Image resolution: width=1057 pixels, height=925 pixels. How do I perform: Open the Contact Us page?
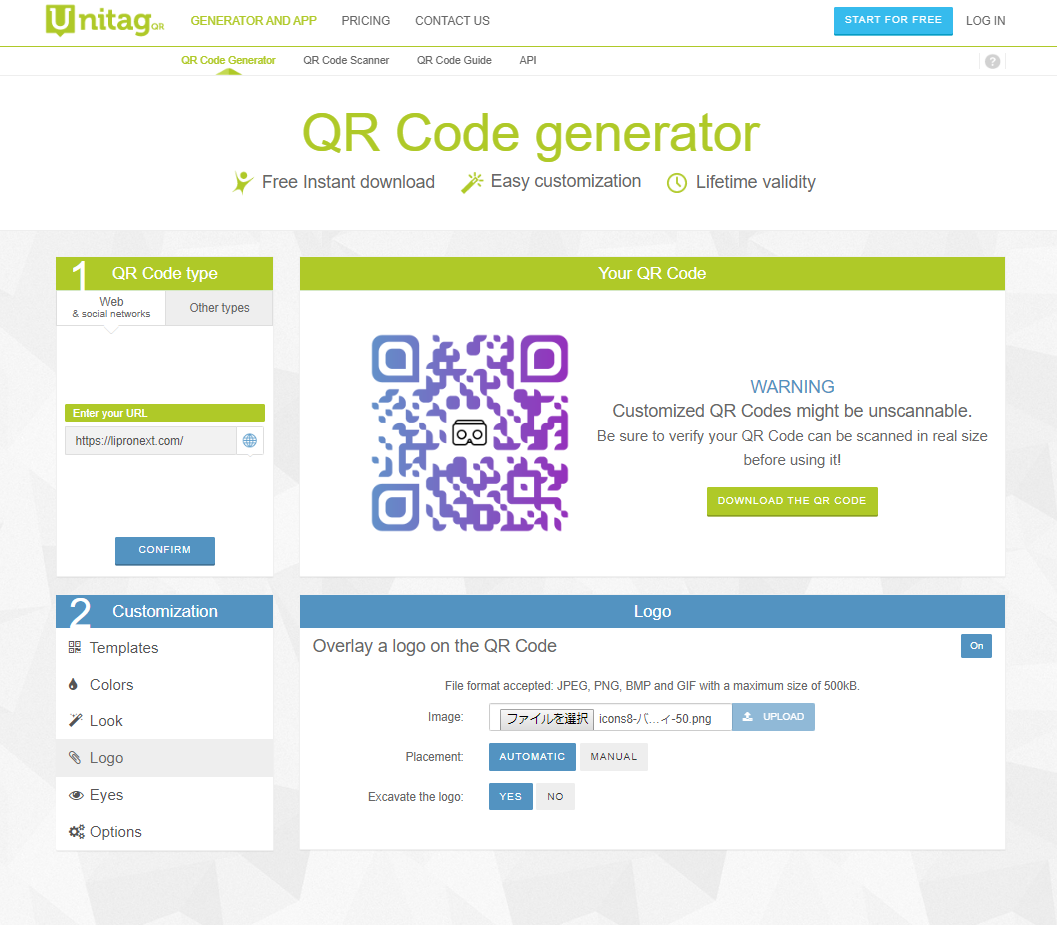tap(452, 21)
